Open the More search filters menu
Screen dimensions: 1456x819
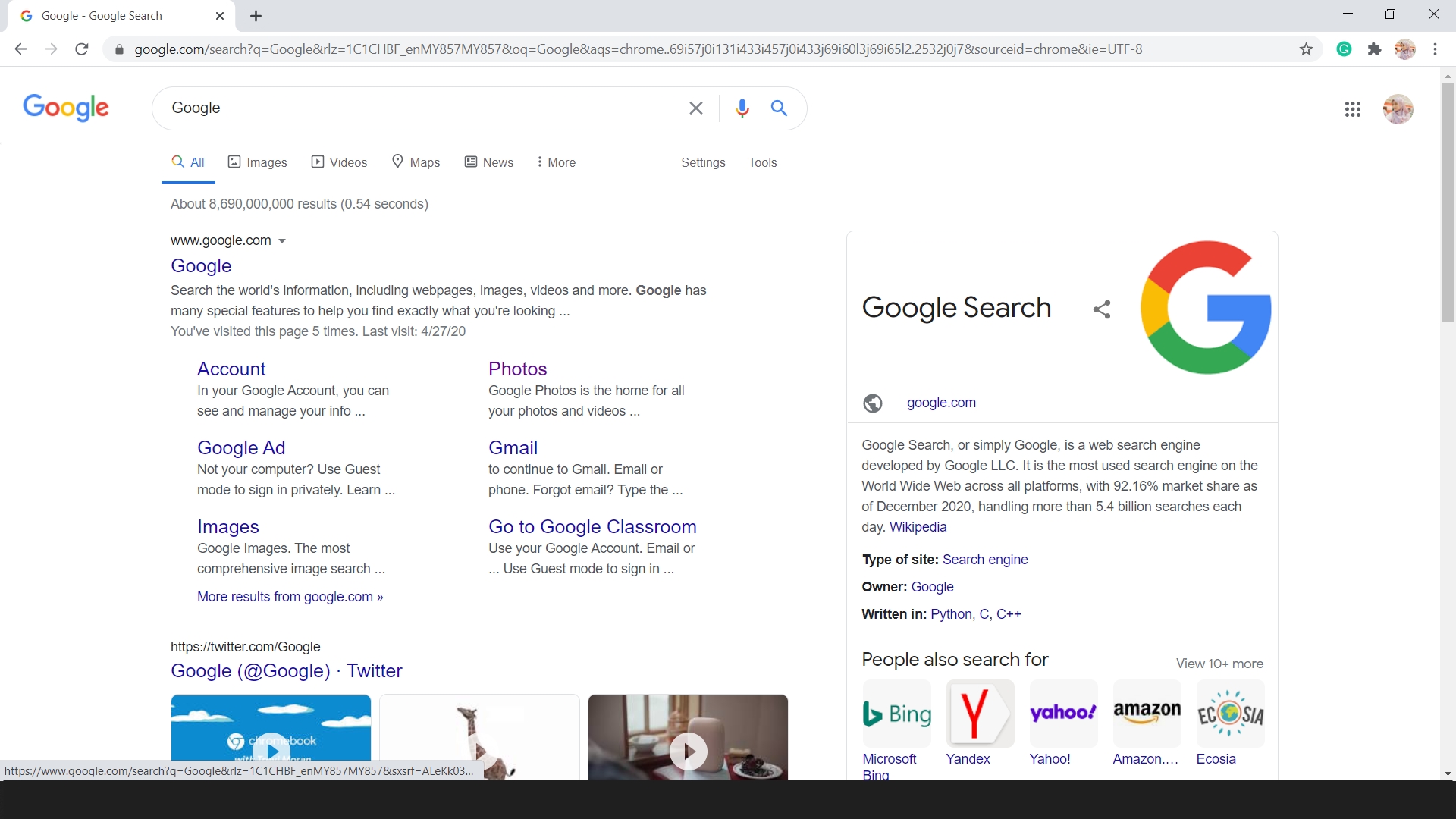click(556, 162)
